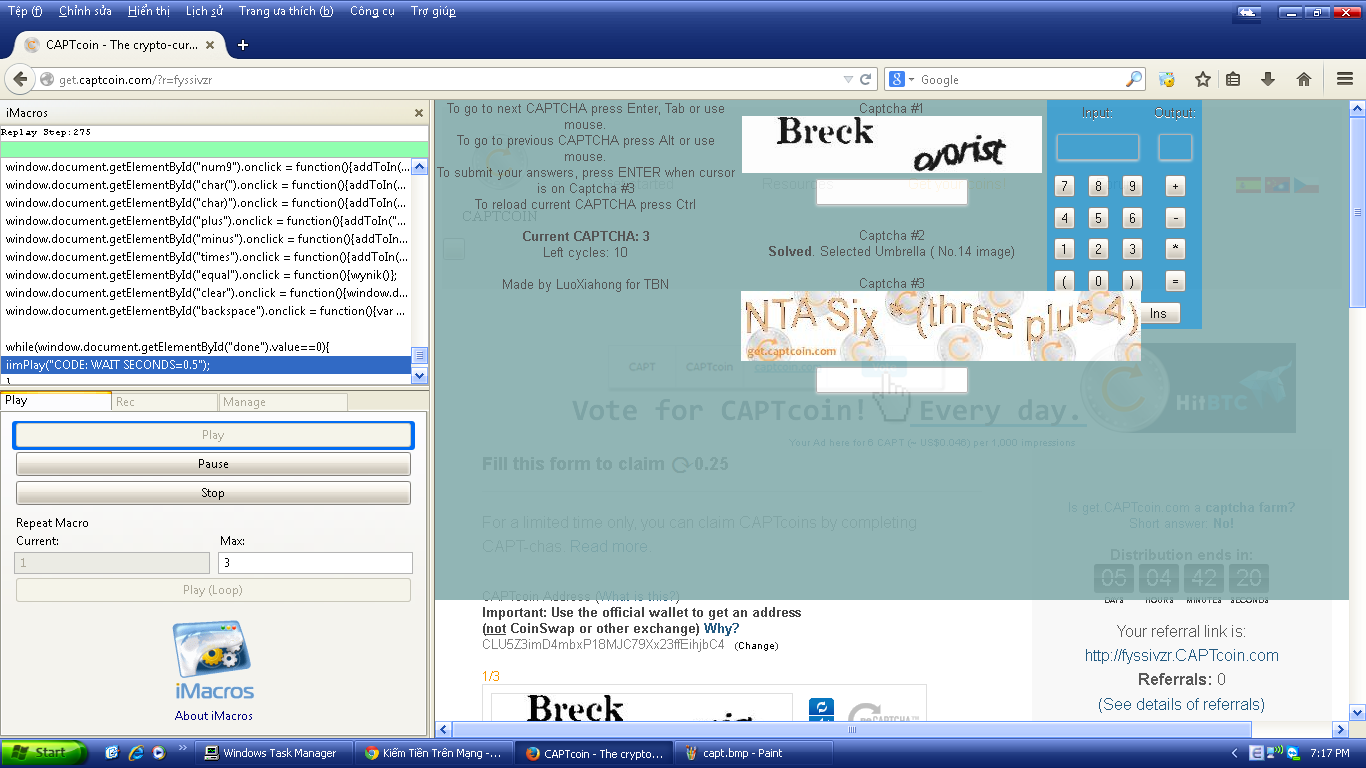Image resolution: width=1366 pixels, height=768 pixels.
Task: Open the Windows Start menu
Action: click(45, 753)
